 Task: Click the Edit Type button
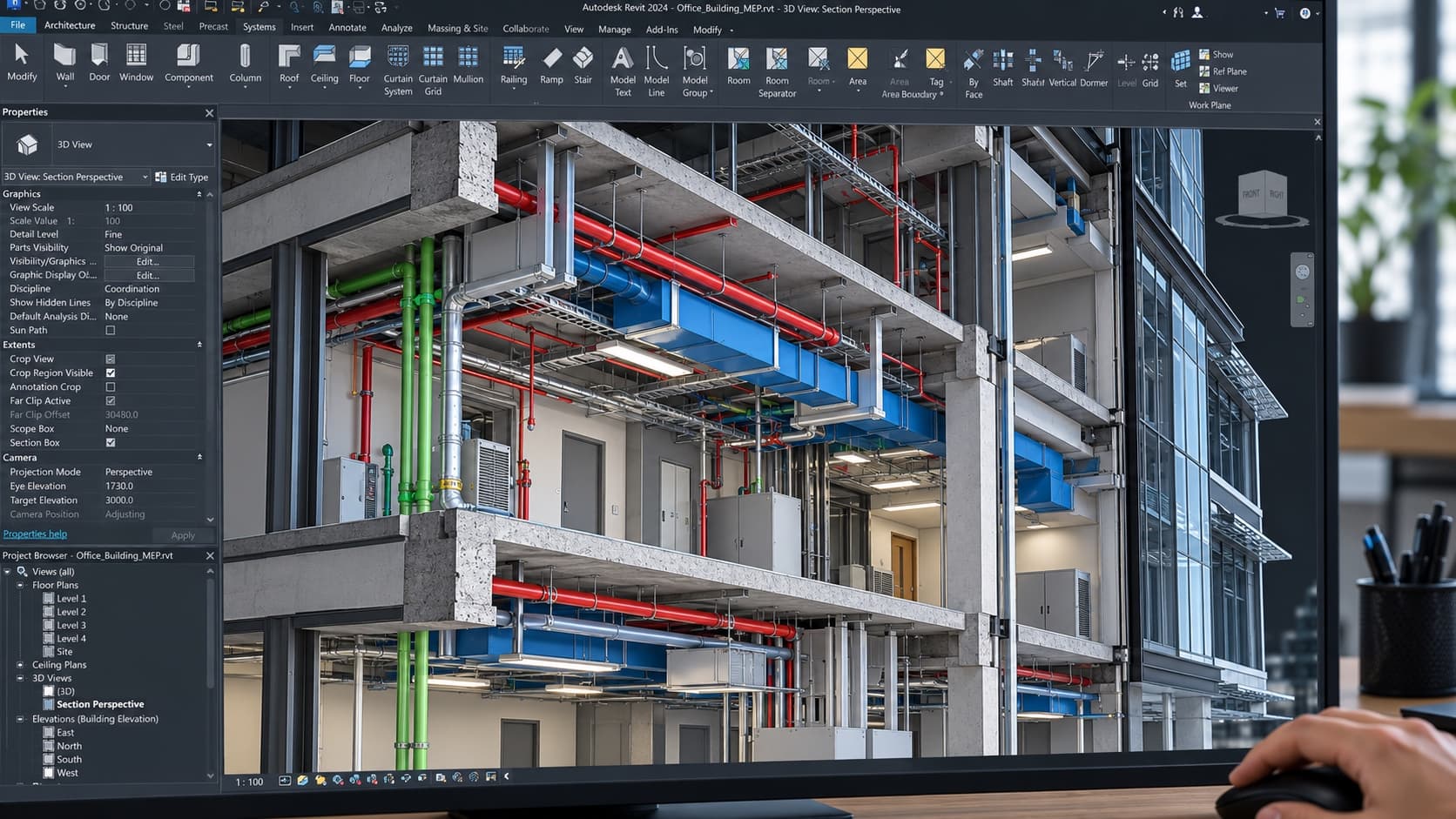(x=182, y=177)
